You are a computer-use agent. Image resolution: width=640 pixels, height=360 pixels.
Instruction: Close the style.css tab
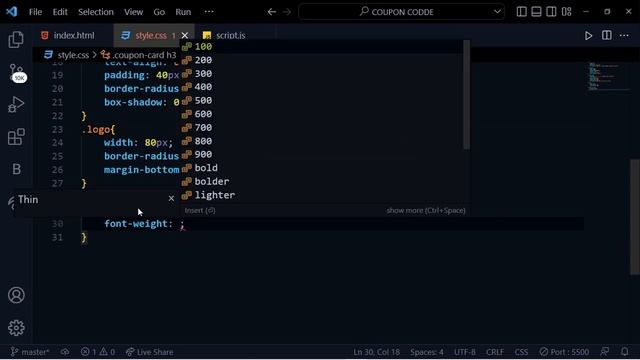pyautogui.click(x=184, y=36)
